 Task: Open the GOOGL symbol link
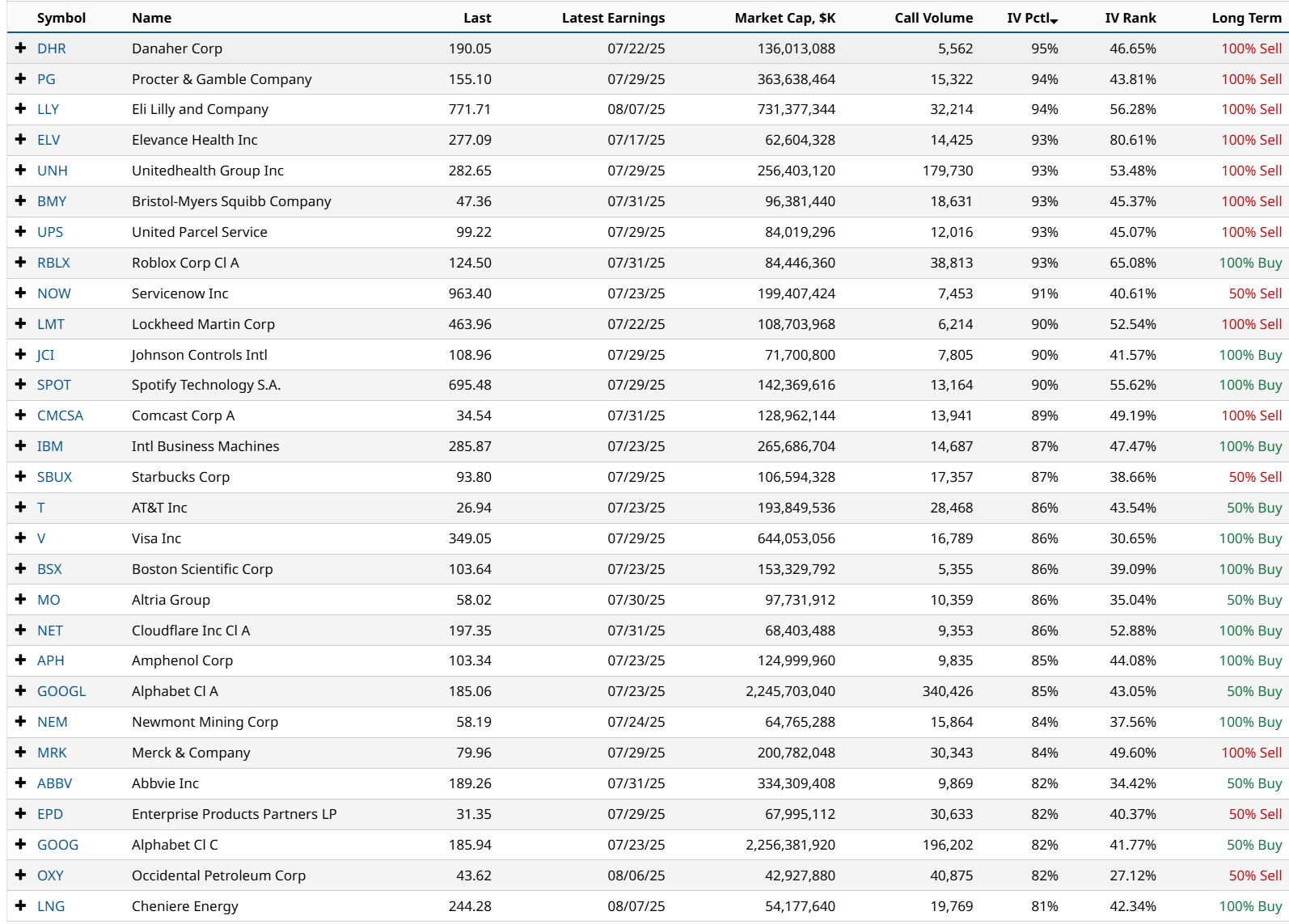(x=61, y=691)
